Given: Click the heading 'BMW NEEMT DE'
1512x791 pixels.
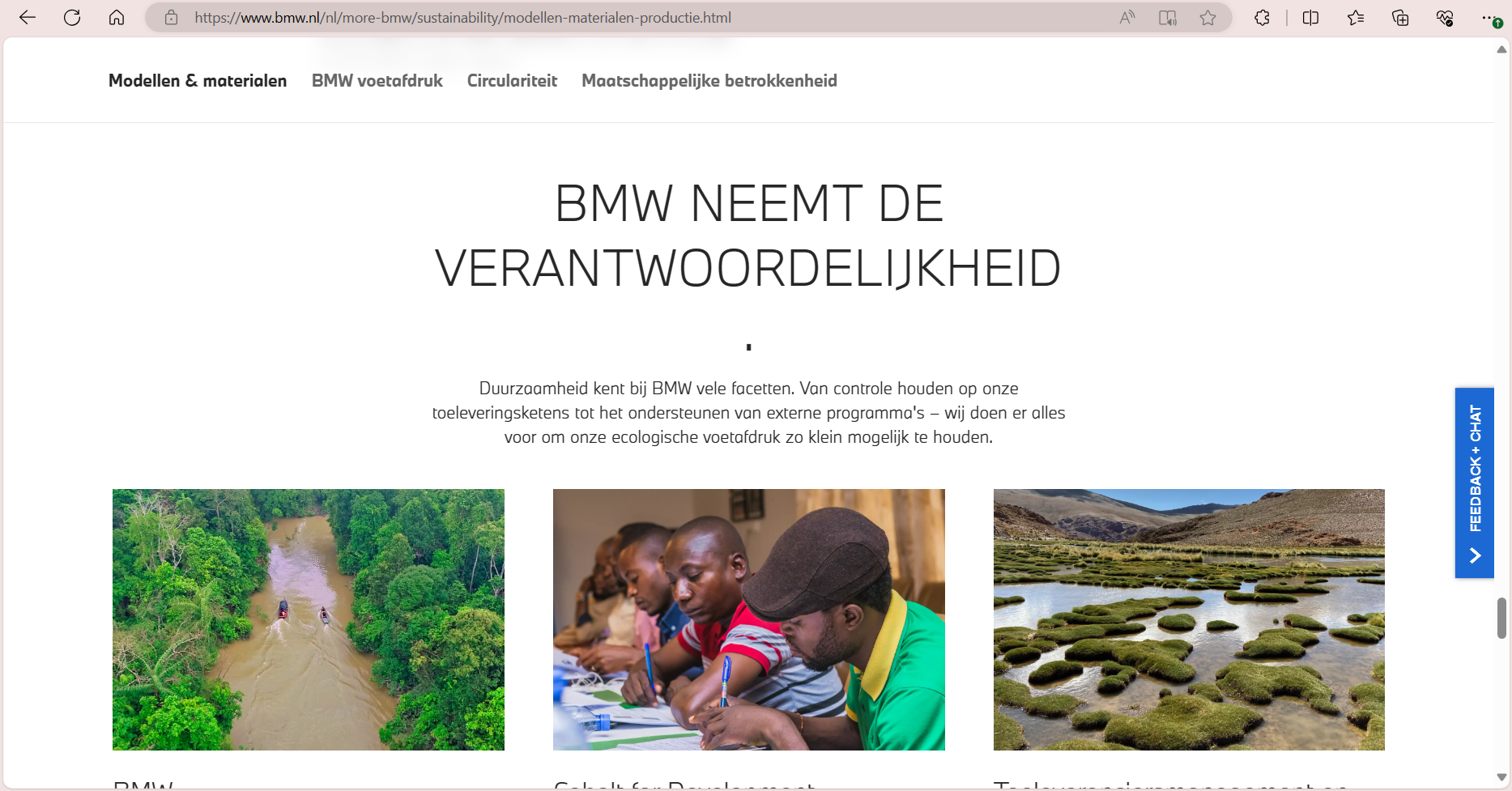Looking at the screenshot, I should point(749,203).
